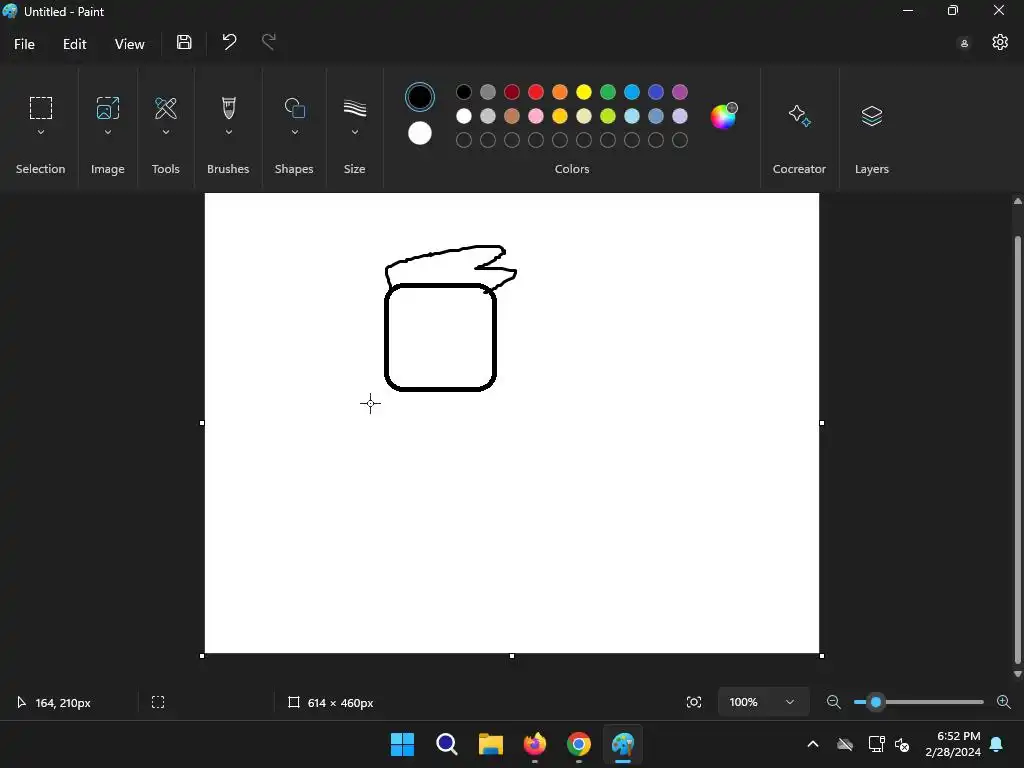
Task: Select the rectangular Selection tool icon
Action: point(40,108)
